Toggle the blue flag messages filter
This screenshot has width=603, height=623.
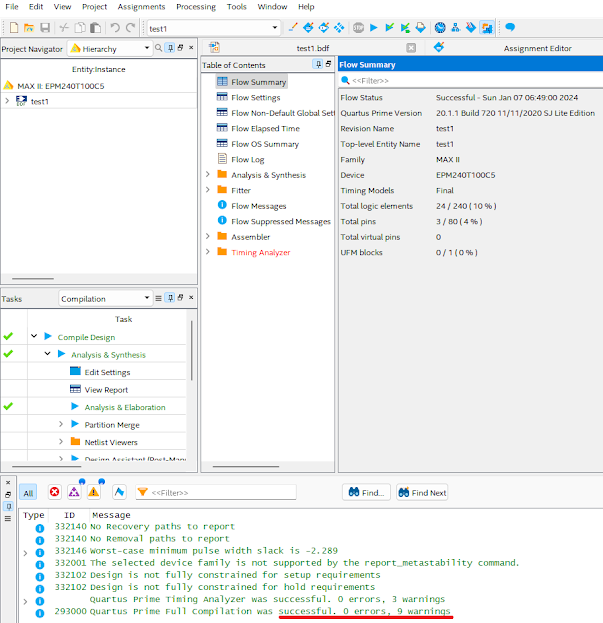[x=119, y=492]
